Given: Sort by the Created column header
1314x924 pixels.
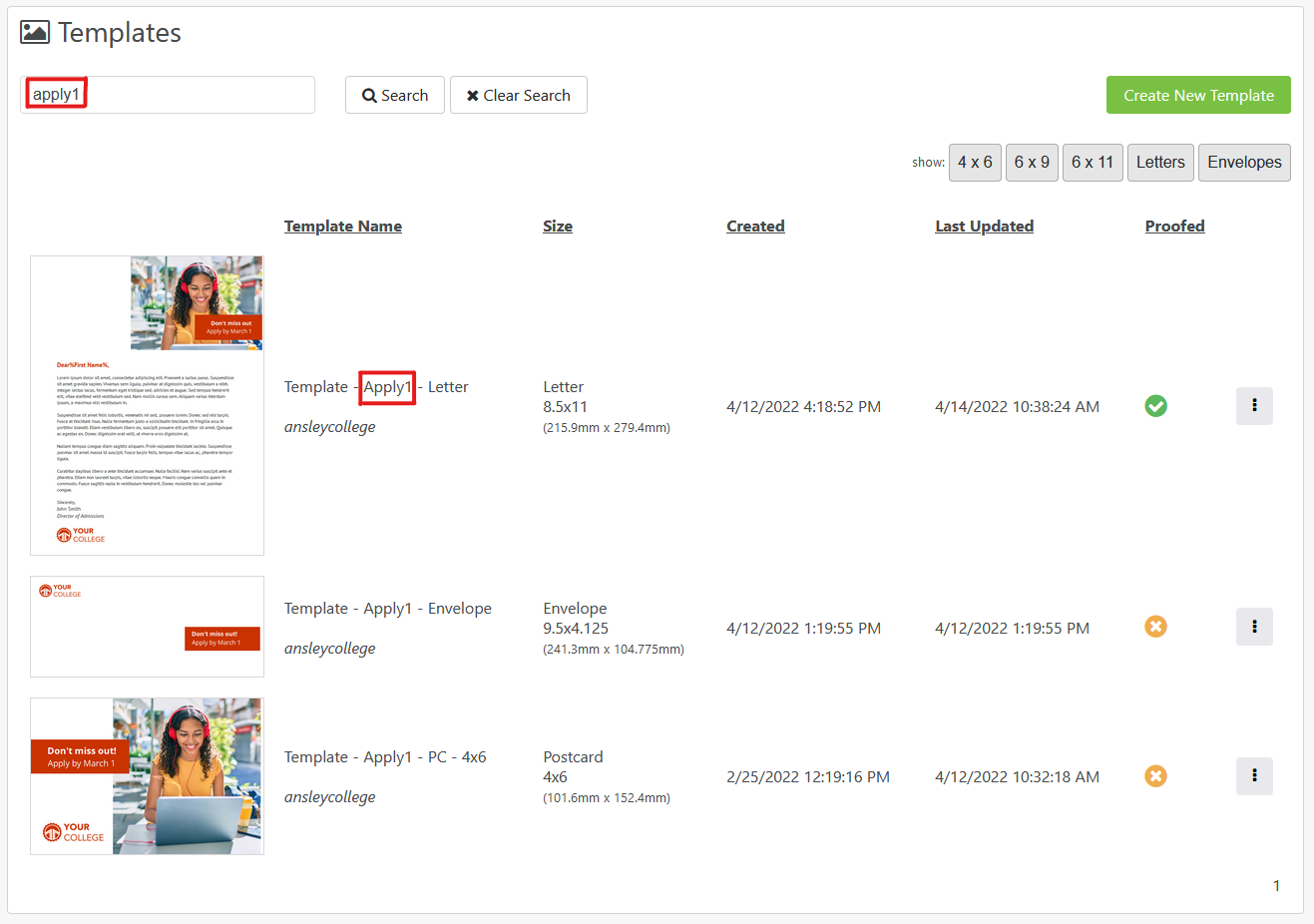Looking at the screenshot, I should [755, 227].
